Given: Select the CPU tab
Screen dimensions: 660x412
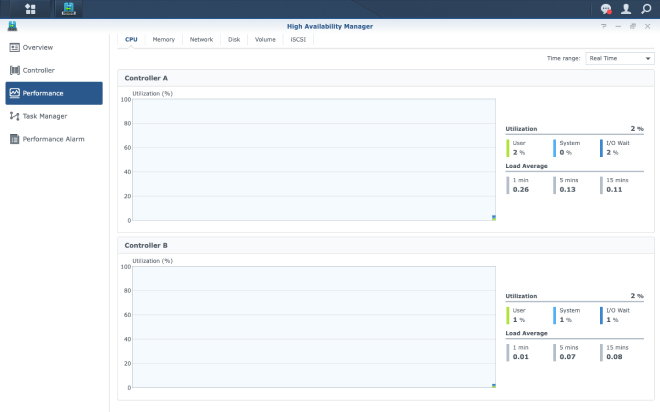Looking at the screenshot, I should coord(131,39).
